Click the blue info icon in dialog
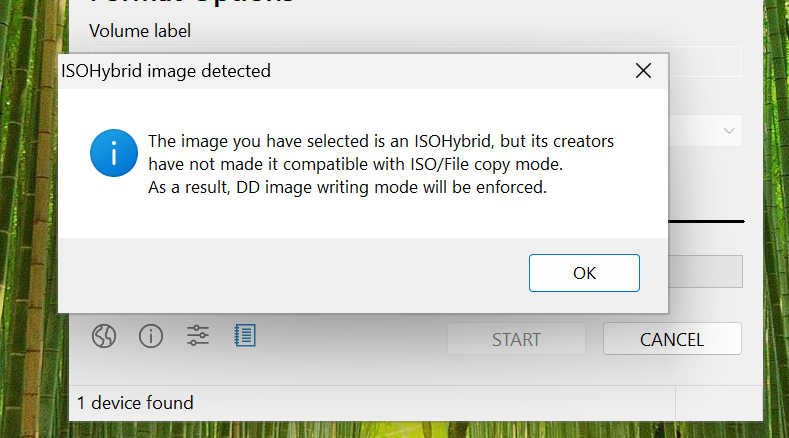This screenshot has width=789, height=438. 114,153
